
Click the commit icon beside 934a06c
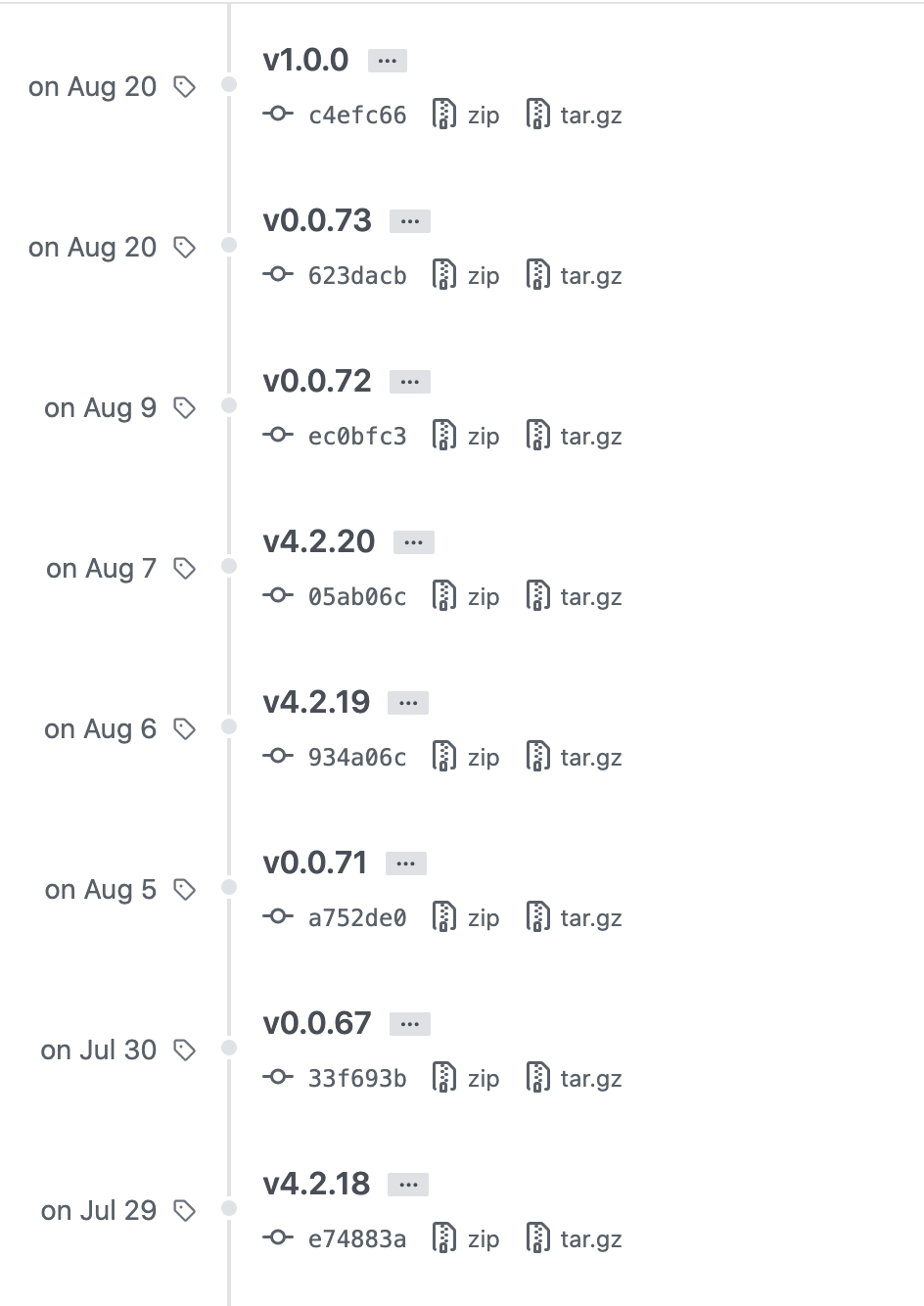[x=278, y=756]
